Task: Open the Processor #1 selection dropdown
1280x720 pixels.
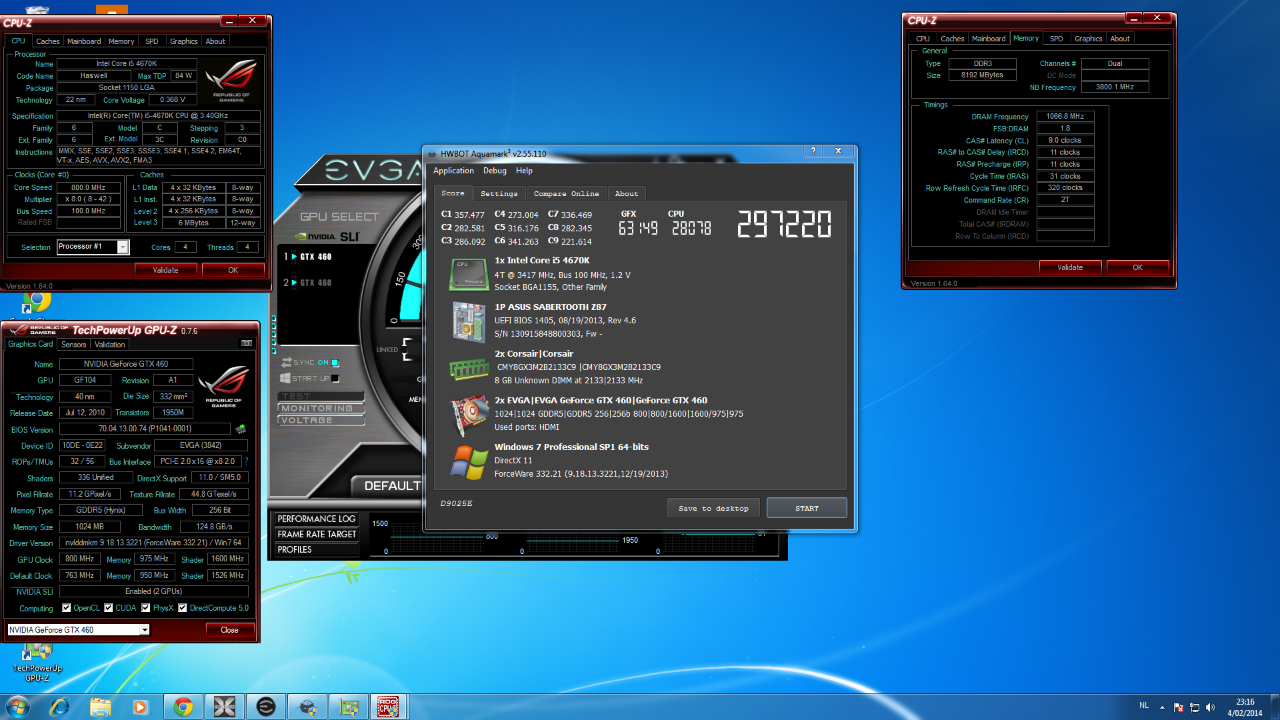Action: point(93,247)
